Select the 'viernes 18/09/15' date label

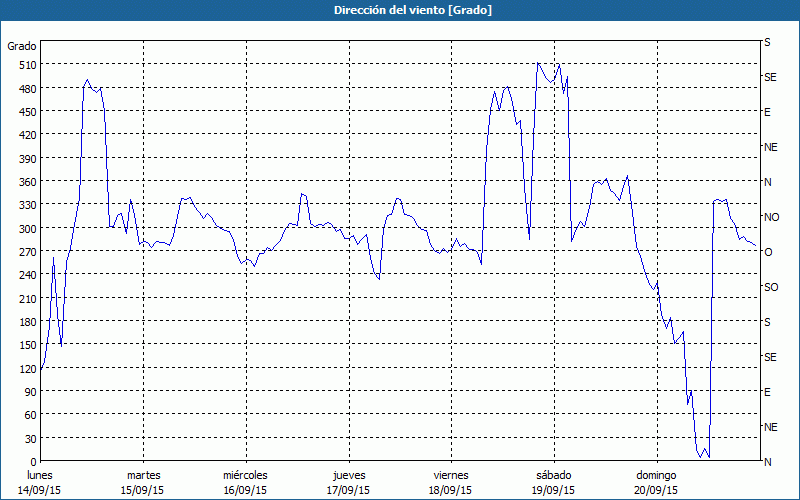click(x=451, y=482)
